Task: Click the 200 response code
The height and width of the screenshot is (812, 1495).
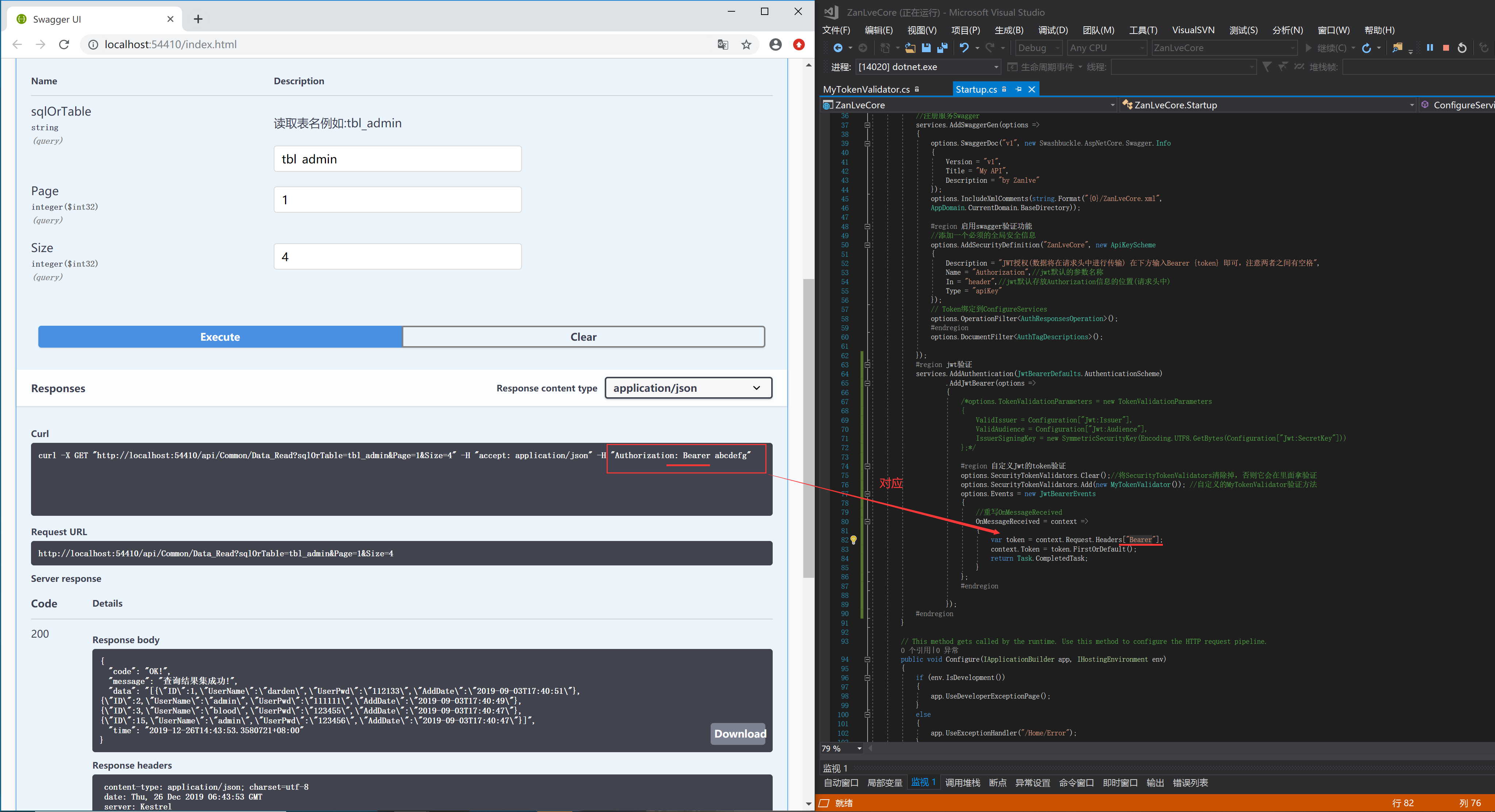Action: point(40,634)
